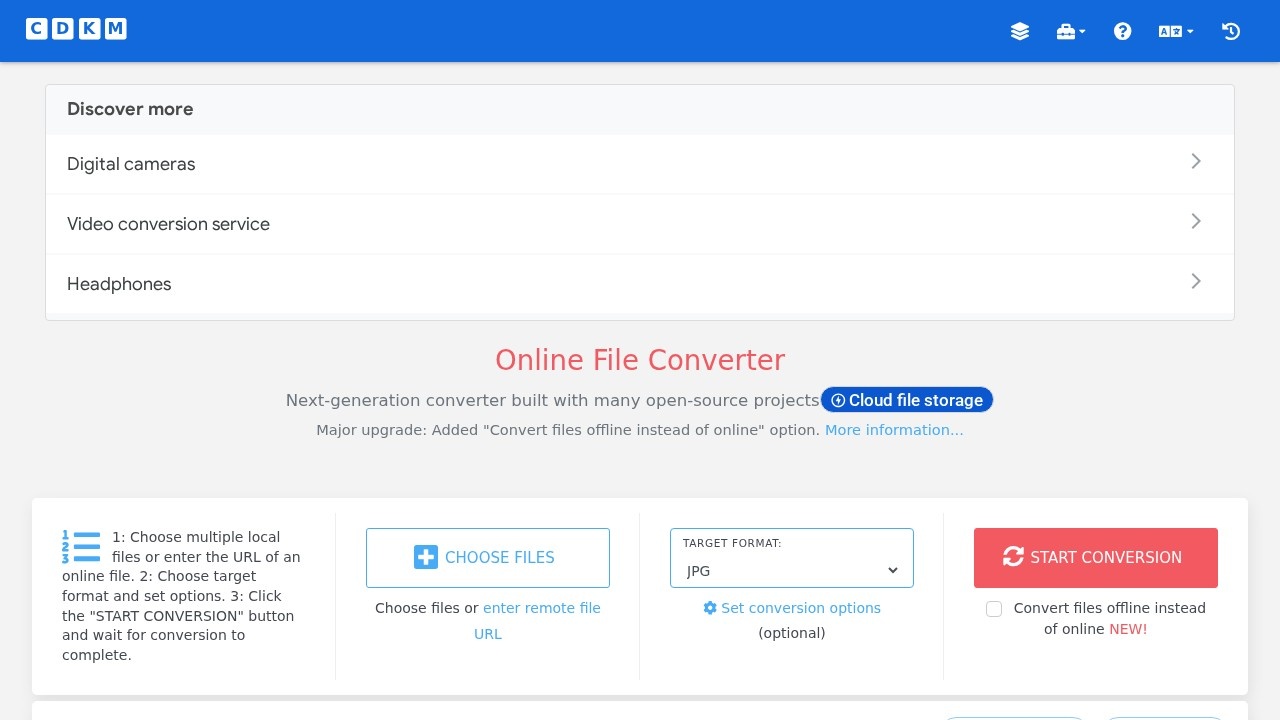Open the toolbox menu icon
This screenshot has height=720, width=1280.
1070,31
